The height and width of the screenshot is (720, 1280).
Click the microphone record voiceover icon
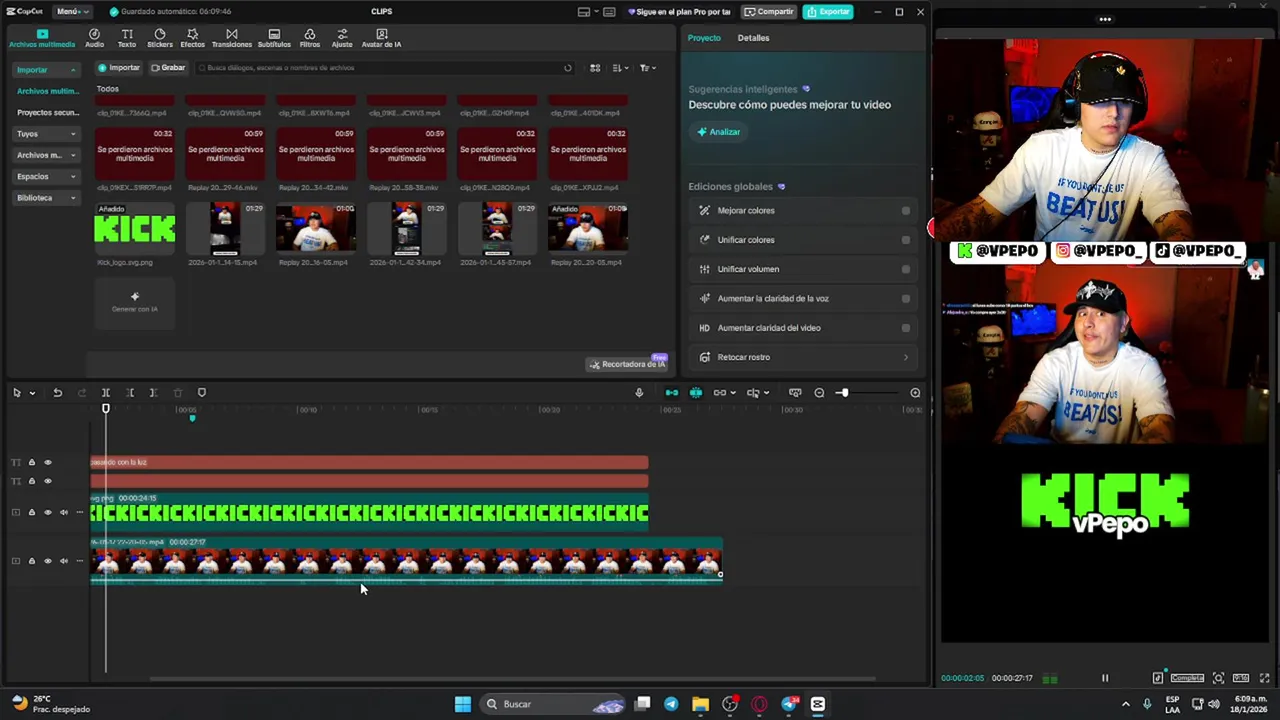coord(639,393)
